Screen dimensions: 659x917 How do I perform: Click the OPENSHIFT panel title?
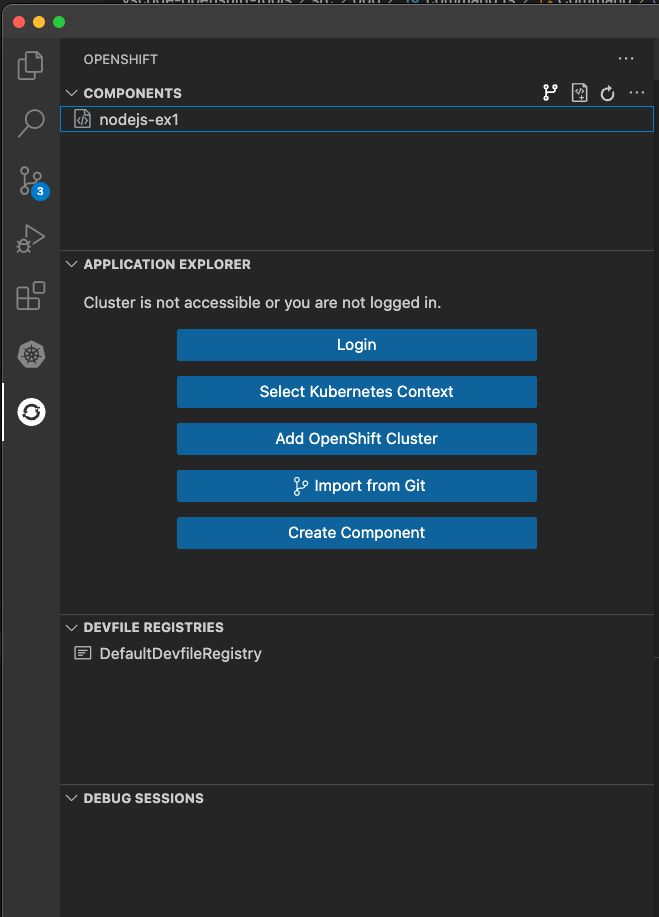(120, 59)
